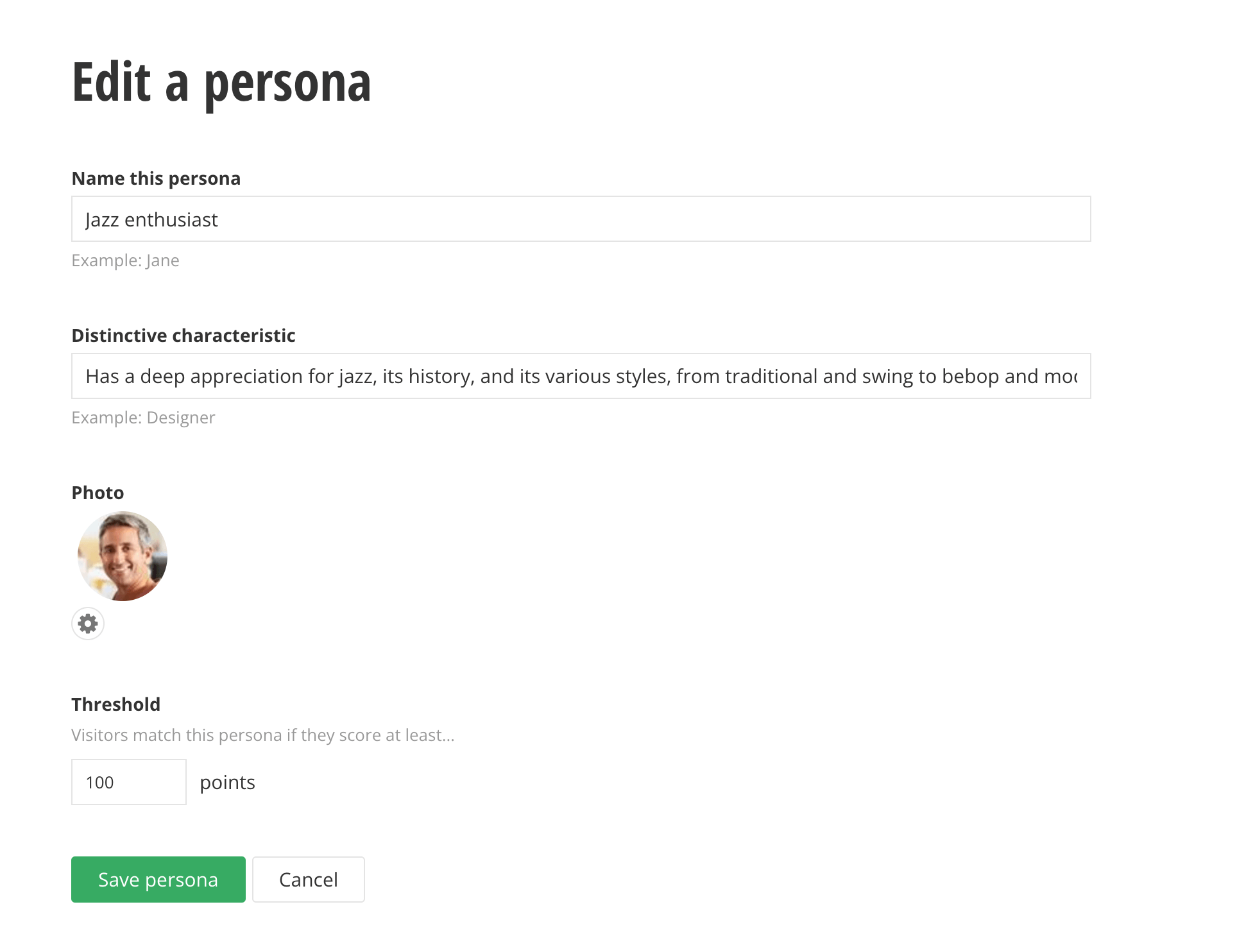Click the gear icon below the photo
Image resolution: width=1237 pixels, height=952 pixels.
click(88, 624)
